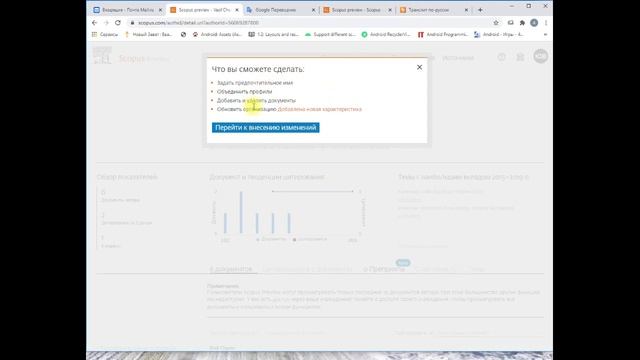Close the Google Переводчик tab
This screenshot has width=640, height=360.
coord(313,10)
